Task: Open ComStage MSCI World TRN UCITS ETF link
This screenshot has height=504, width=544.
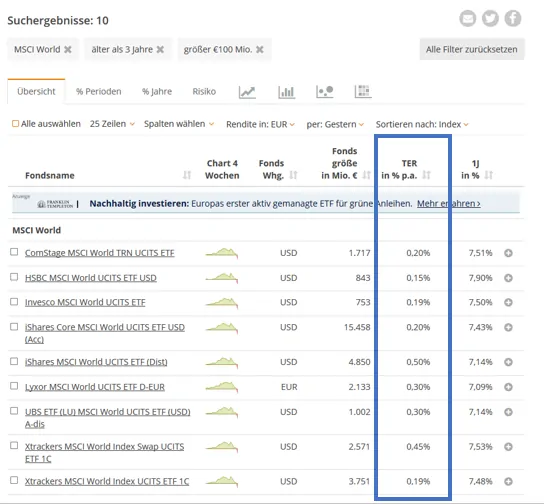Action: pos(100,253)
